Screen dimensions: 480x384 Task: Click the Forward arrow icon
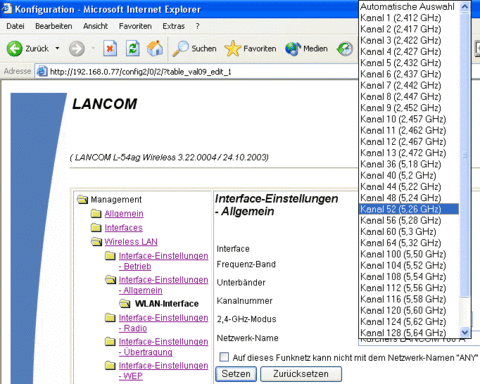pyautogui.click(x=77, y=49)
